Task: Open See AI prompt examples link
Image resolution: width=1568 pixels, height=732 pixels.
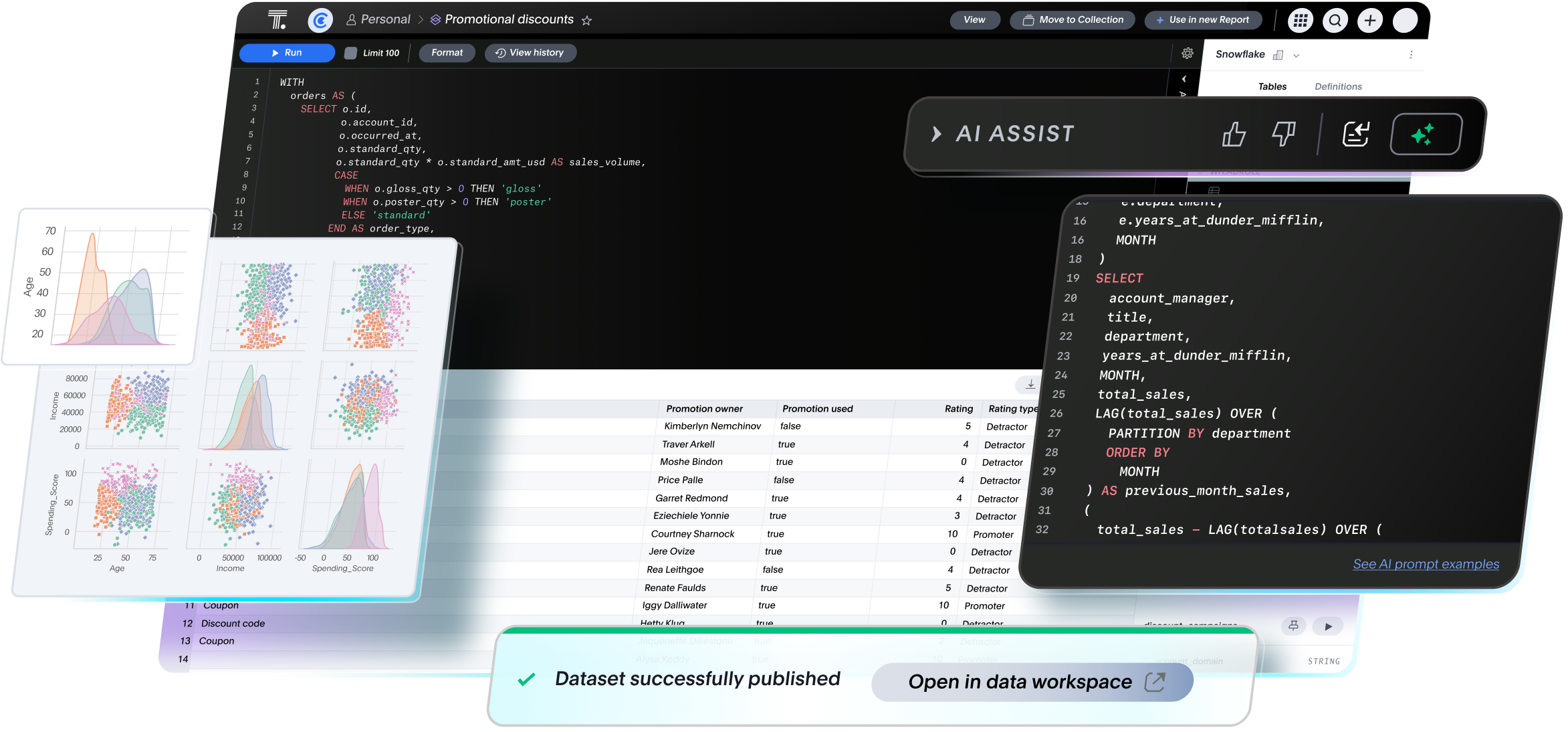Action: coord(1426,564)
